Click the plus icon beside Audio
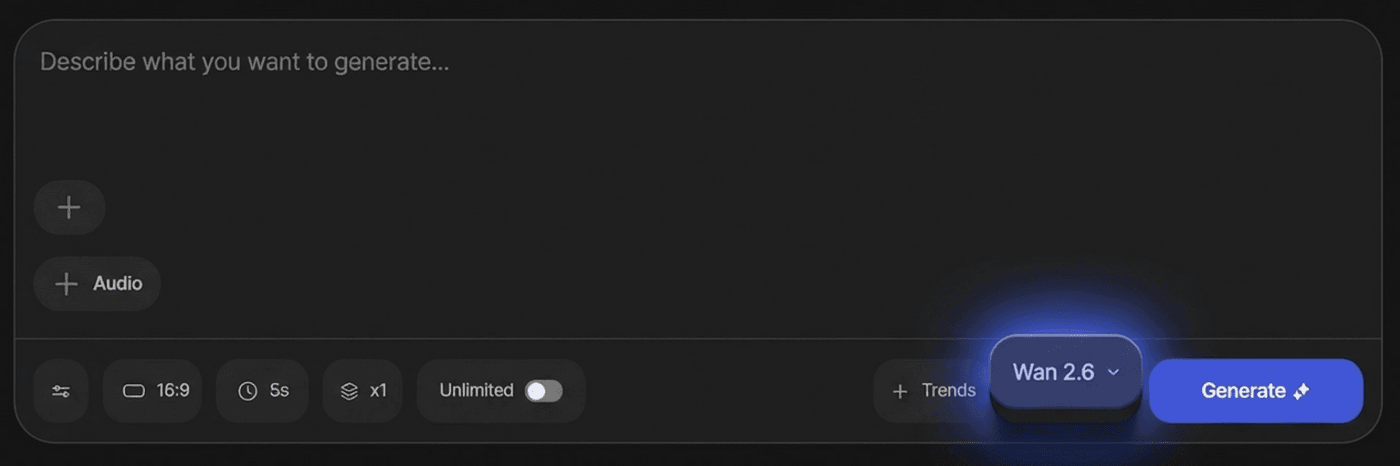This screenshot has height=466, width=1400. click(x=66, y=284)
